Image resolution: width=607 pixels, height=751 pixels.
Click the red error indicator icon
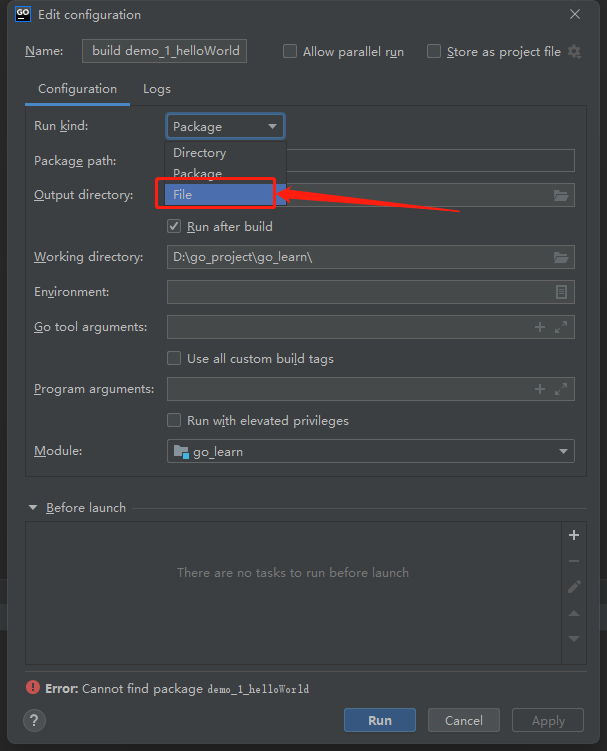coord(33,688)
